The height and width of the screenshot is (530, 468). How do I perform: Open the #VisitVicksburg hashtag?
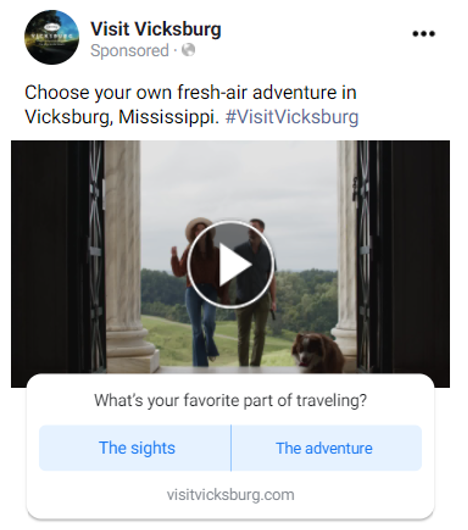pyautogui.click(x=292, y=117)
